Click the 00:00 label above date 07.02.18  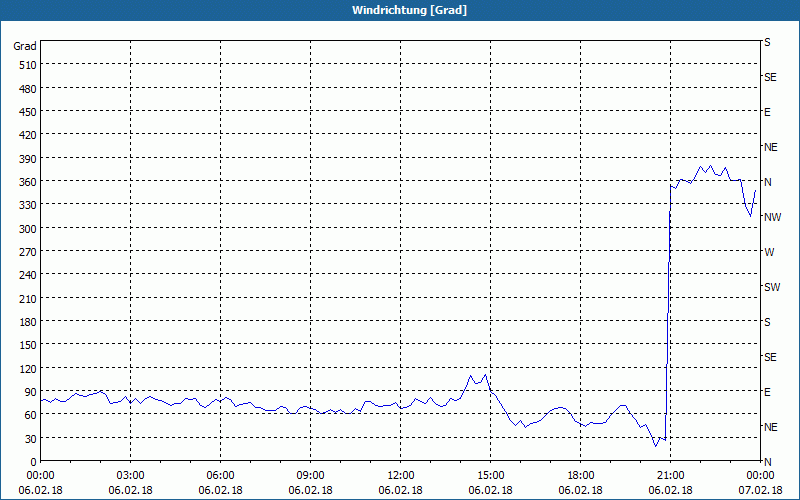[760, 476]
